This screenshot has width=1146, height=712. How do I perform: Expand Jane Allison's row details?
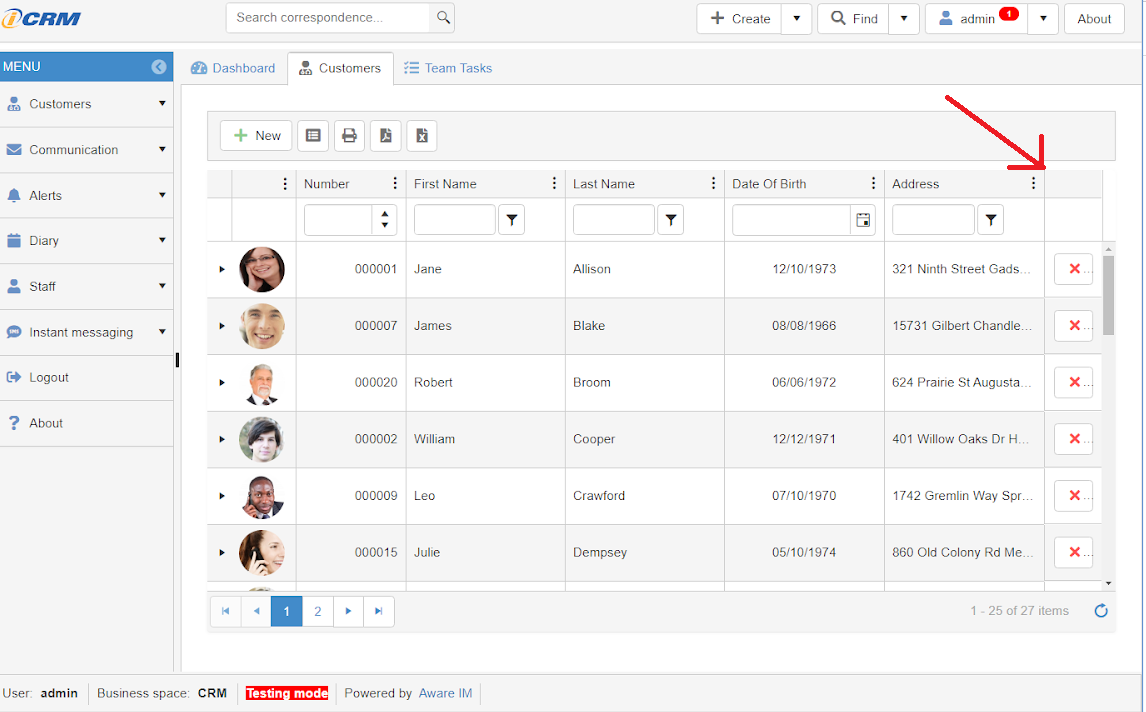222,269
